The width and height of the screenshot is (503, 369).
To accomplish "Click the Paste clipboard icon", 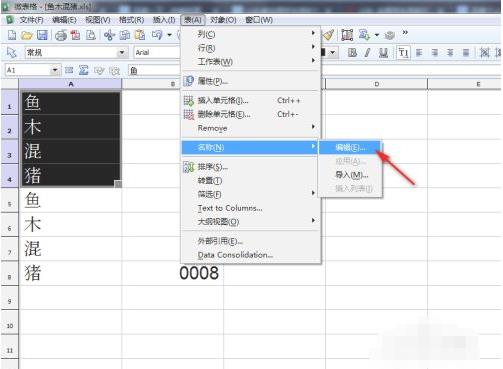I will pos(140,35).
